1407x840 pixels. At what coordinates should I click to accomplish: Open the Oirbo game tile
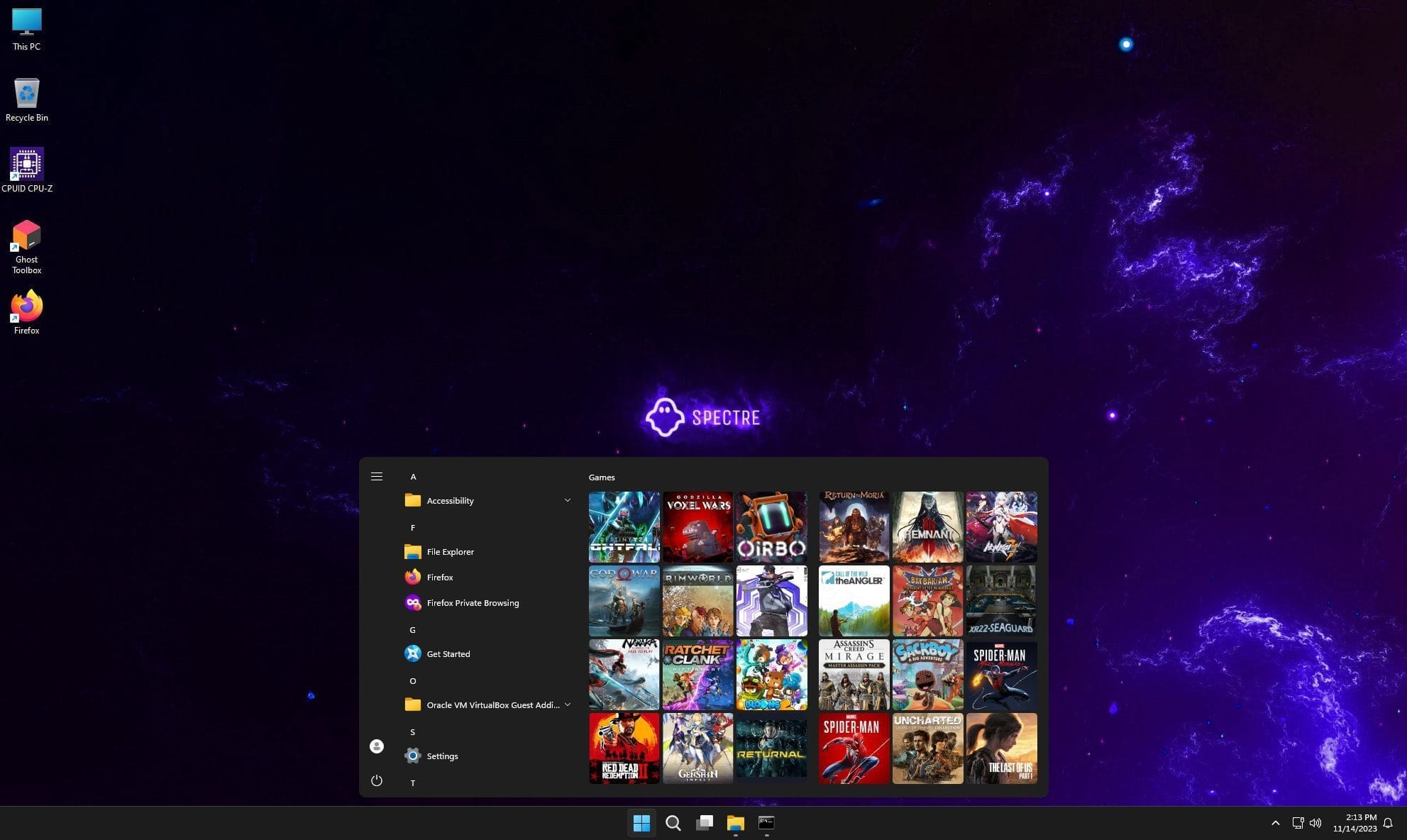(x=772, y=527)
